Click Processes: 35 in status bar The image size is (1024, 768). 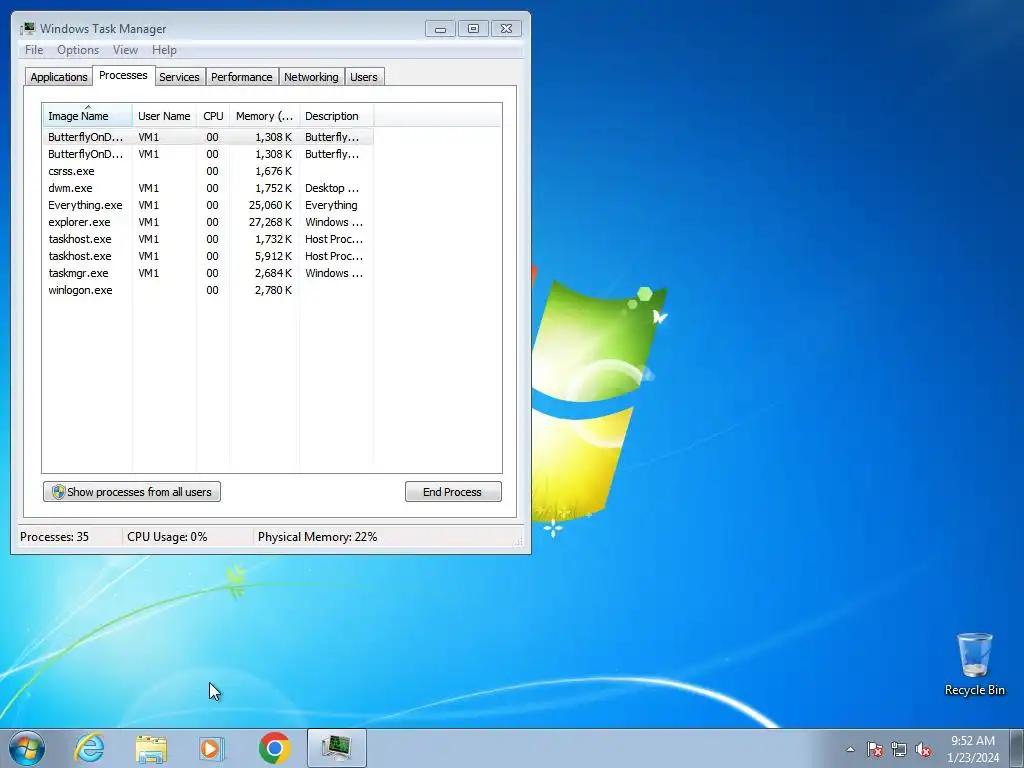click(54, 537)
